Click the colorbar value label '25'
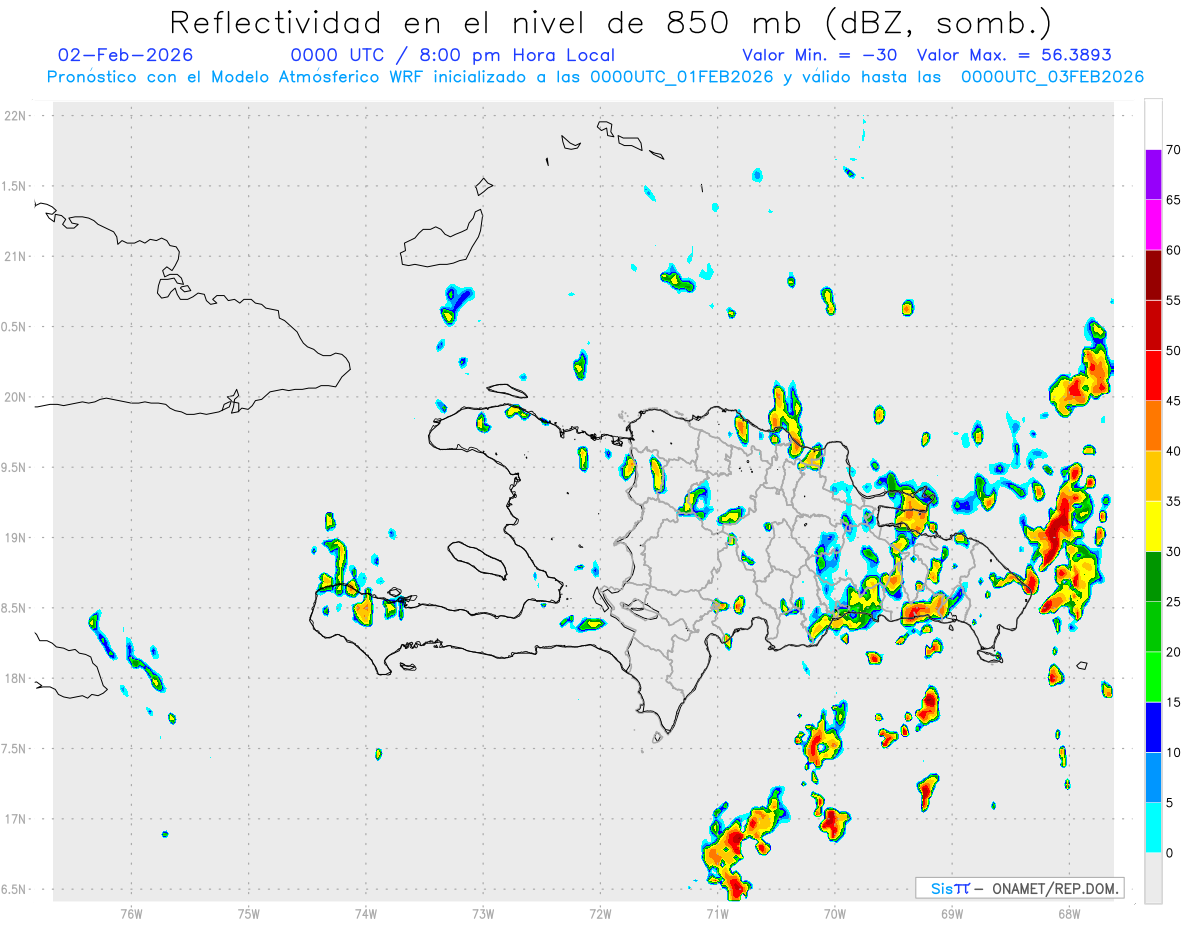The height and width of the screenshot is (927, 1200). (x=1174, y=602)
